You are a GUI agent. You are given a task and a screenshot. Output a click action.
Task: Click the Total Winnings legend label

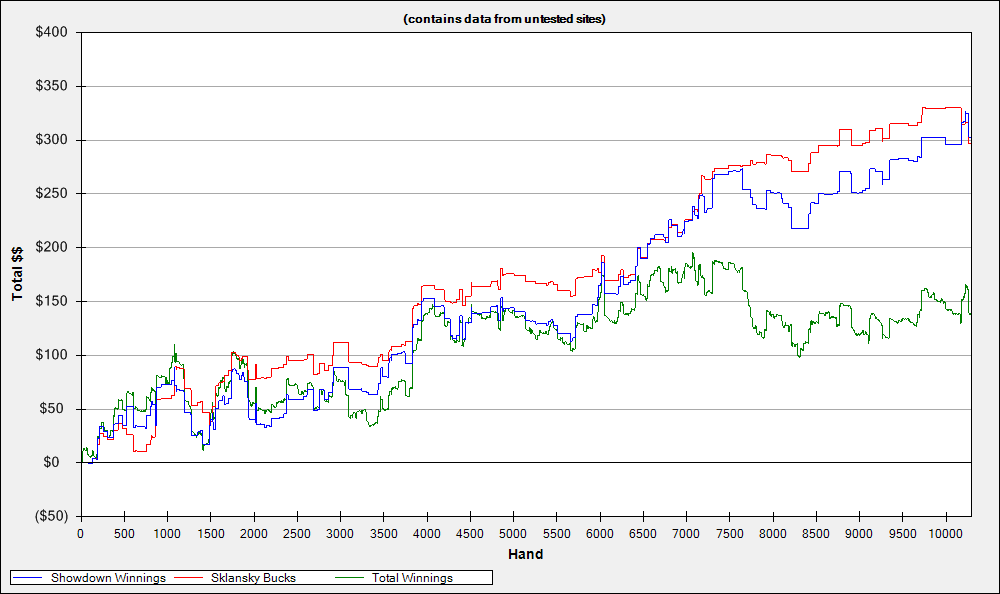[x=412, y=578]
